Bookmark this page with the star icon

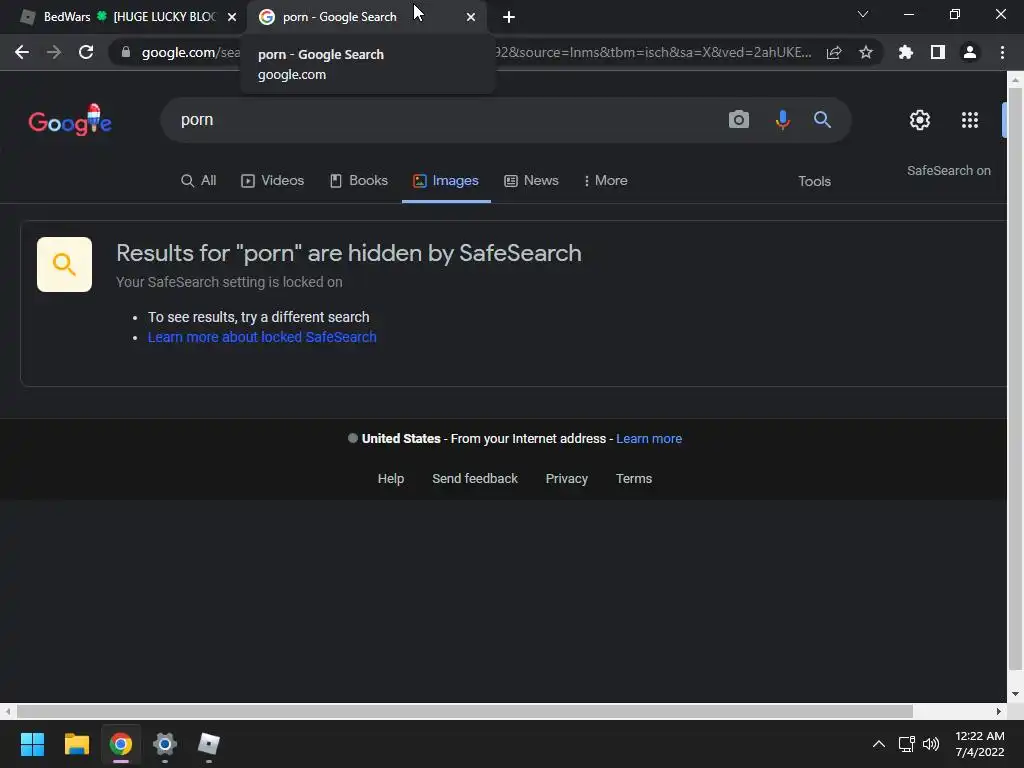coord(866,52)
